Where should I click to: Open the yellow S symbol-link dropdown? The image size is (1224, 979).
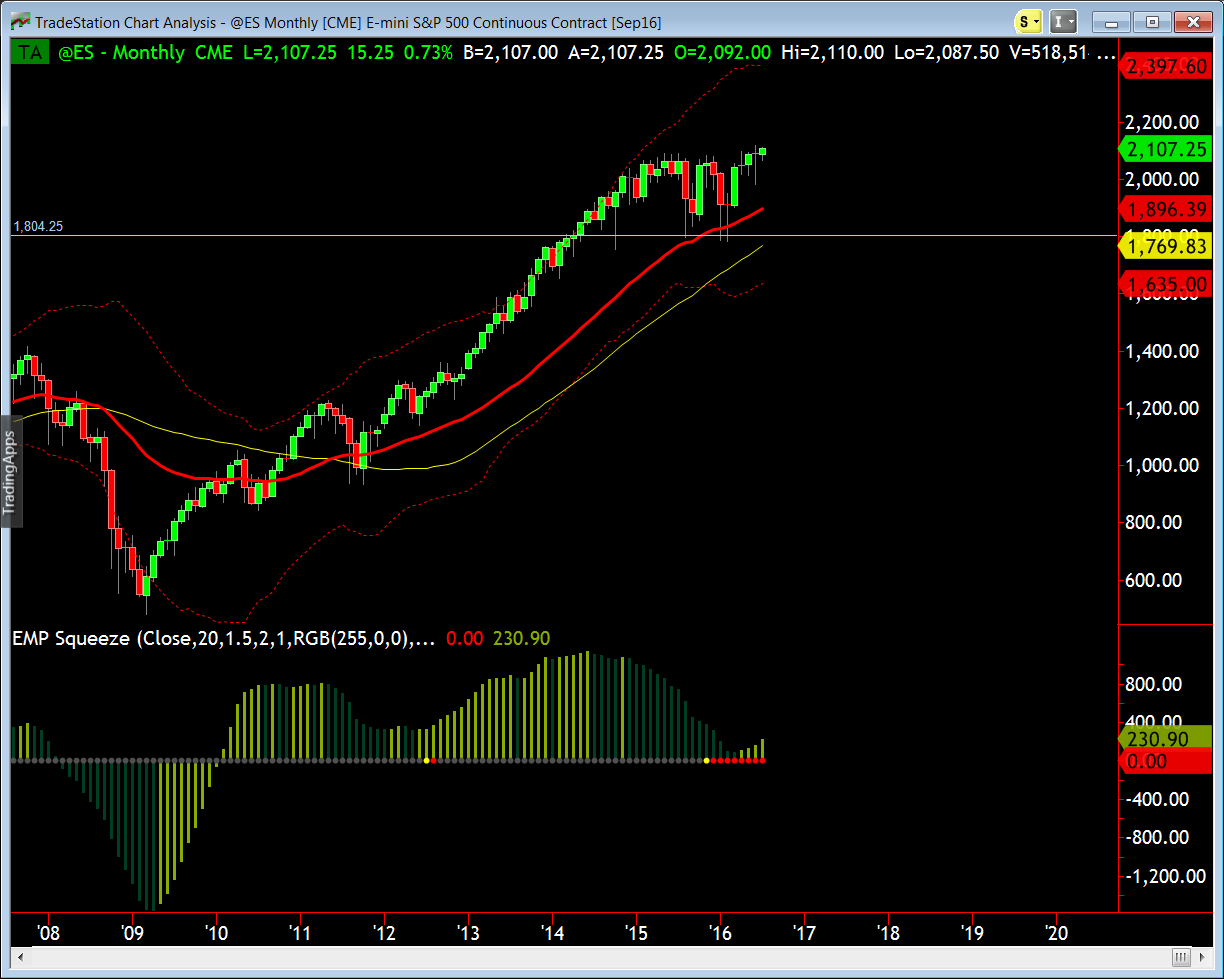[x=1030, y=21]
